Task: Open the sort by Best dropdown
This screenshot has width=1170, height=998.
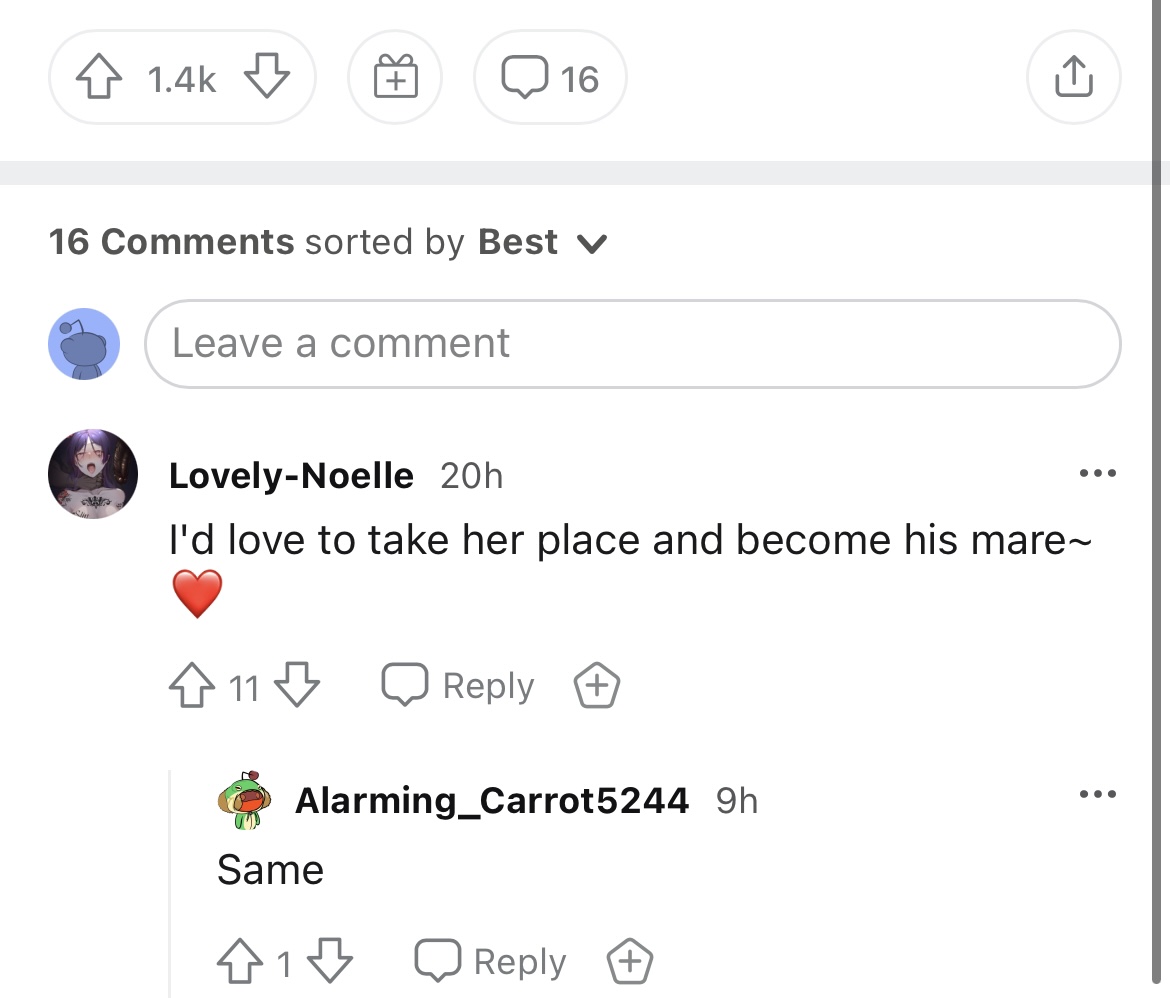Action: pyautogui.click(x=543, y=243)
